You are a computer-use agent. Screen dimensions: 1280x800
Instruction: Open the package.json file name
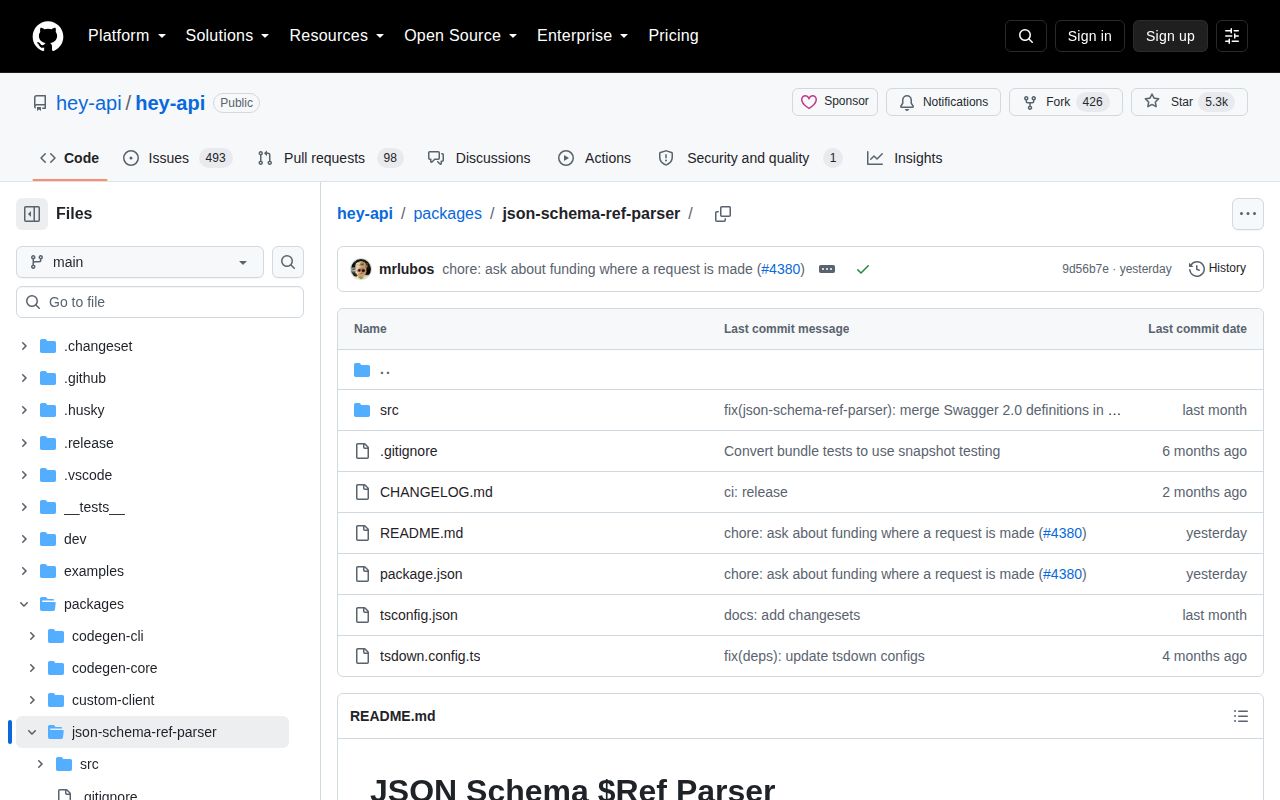point(421,574)
